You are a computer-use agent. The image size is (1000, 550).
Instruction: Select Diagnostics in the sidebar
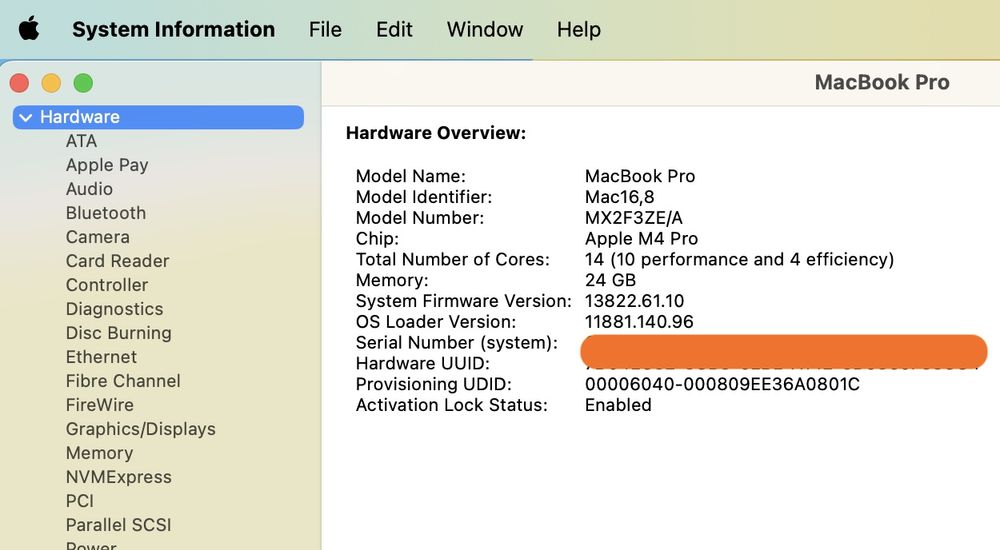(x=115, y=309)
